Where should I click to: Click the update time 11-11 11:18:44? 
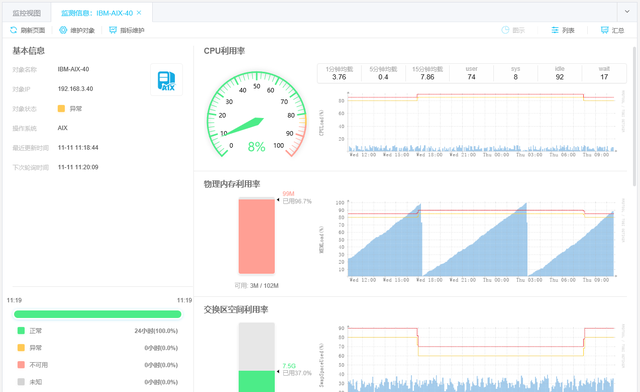coord(78,147)
